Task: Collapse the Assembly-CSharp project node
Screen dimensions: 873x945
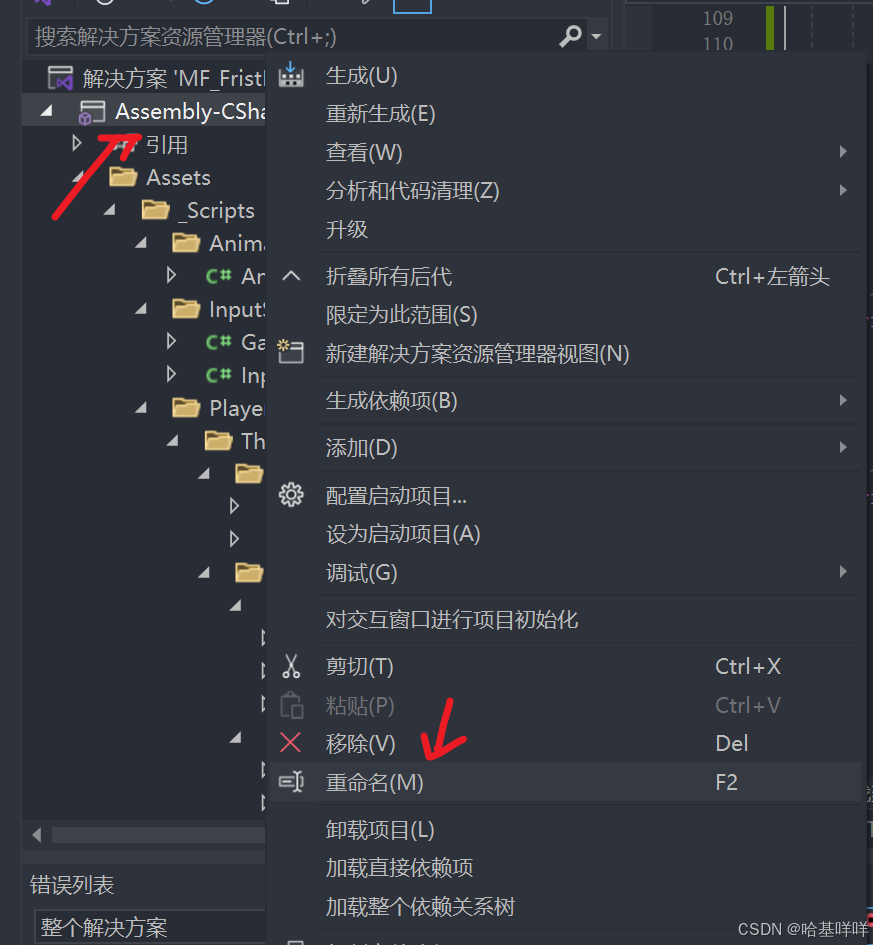Action: pos(46,111)
